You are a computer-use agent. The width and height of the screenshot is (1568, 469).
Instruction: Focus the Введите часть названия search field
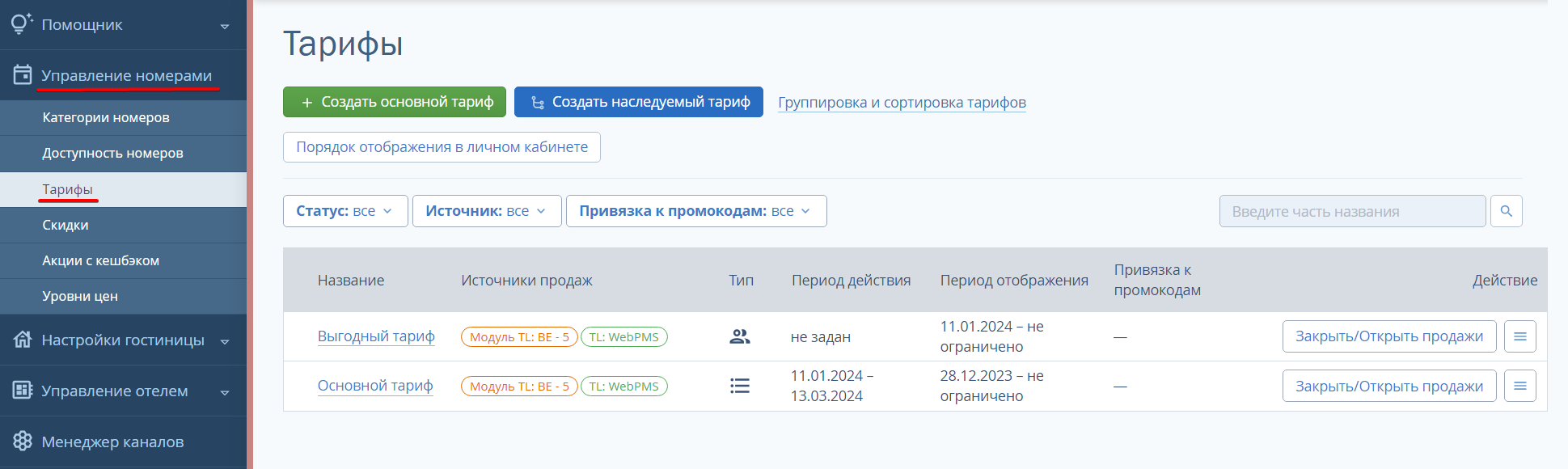[x=1353, y=211]
